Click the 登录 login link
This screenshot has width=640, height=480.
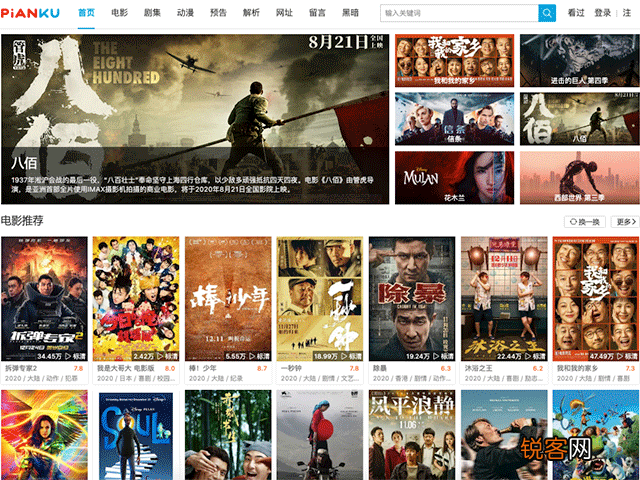[x=602, y=13]
